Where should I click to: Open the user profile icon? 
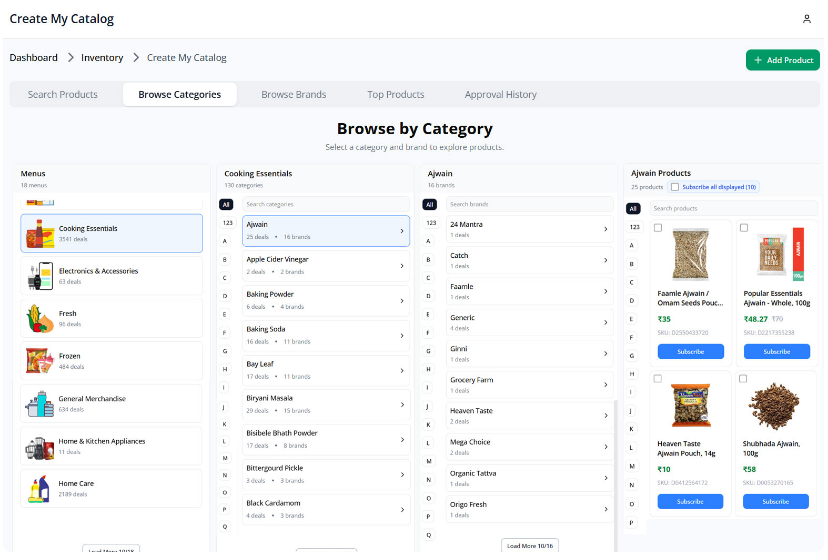tap(807, 19)
